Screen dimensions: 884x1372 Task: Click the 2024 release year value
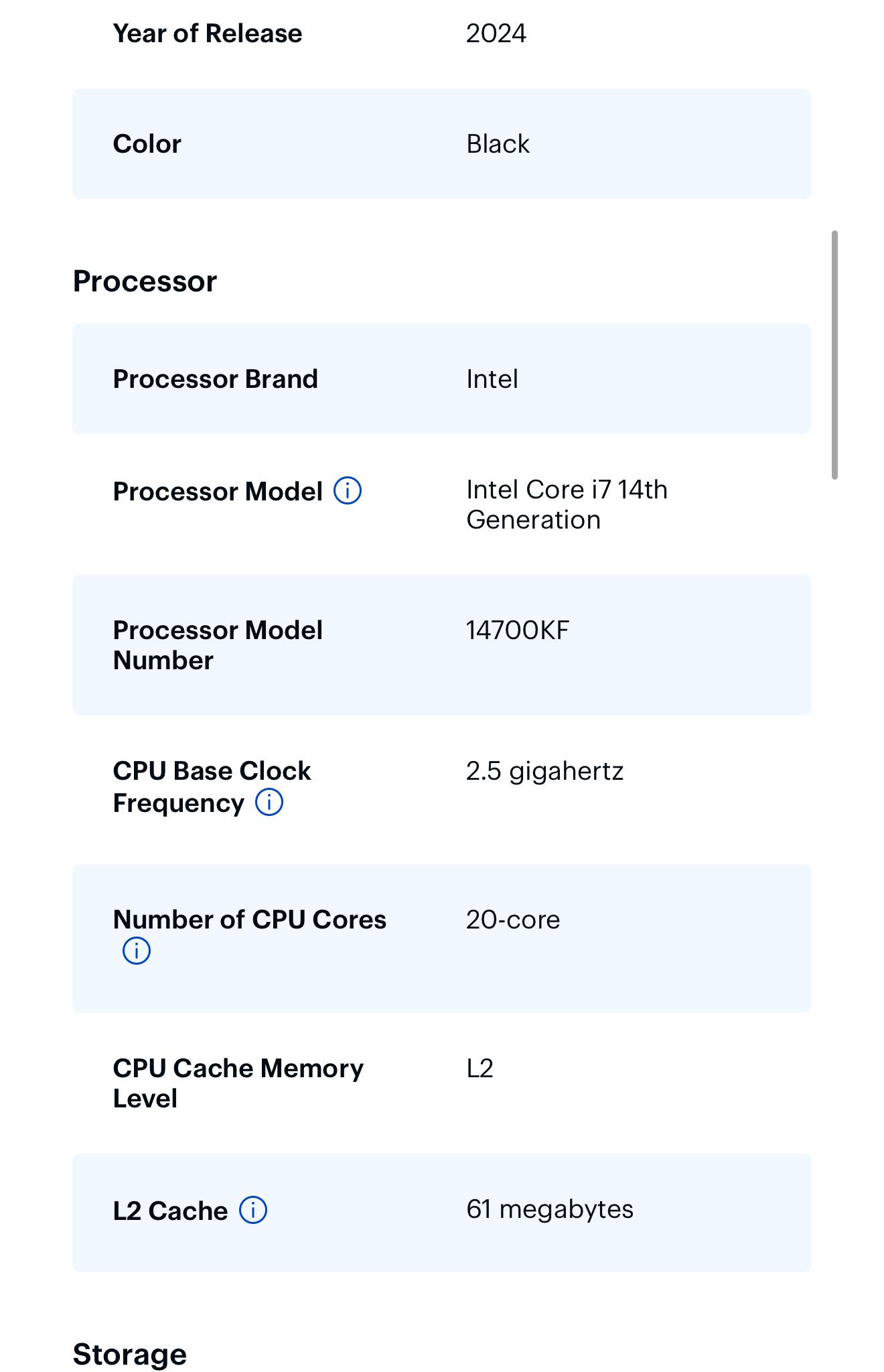[x=496, y=33]
